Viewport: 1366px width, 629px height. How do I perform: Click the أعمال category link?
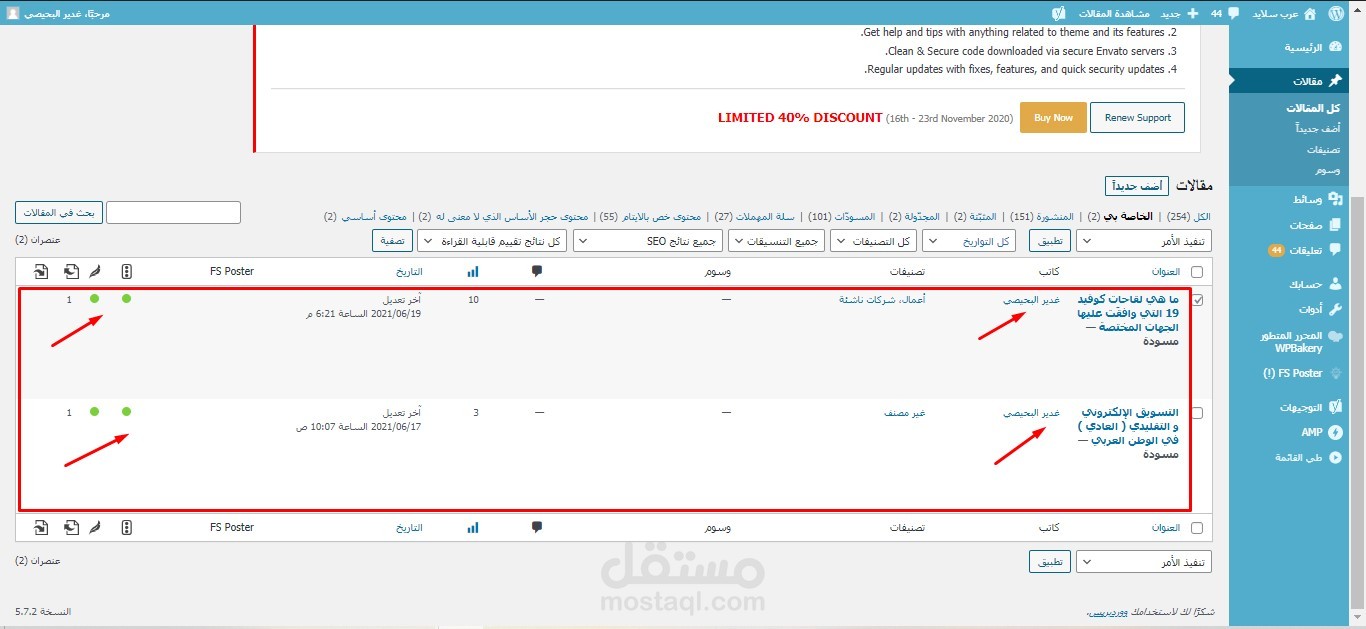tap(914, 299)
